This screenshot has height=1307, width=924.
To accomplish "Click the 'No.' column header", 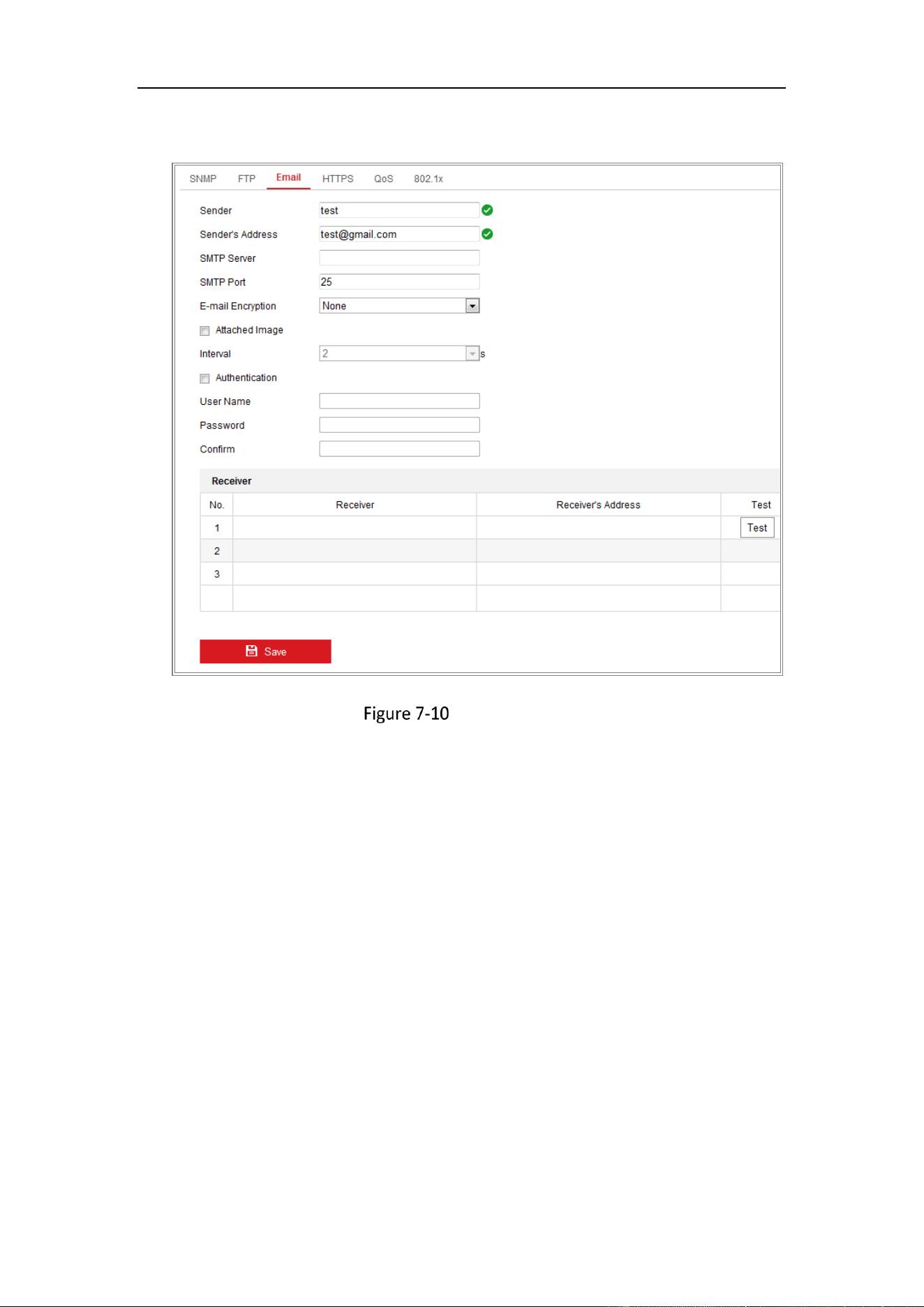I will click(216, 505).
